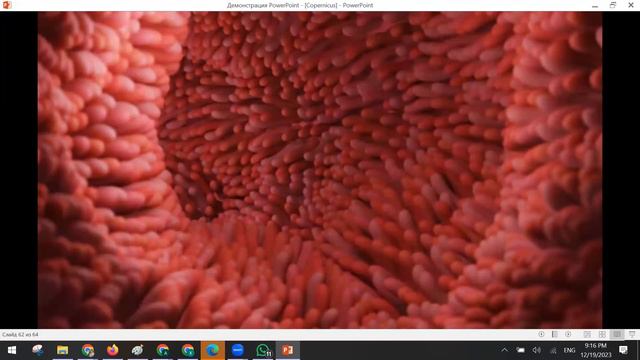The height and width of the screenshot is (360, 640).
Task: Close the PowerPoint presentation window
Action: 631,5
